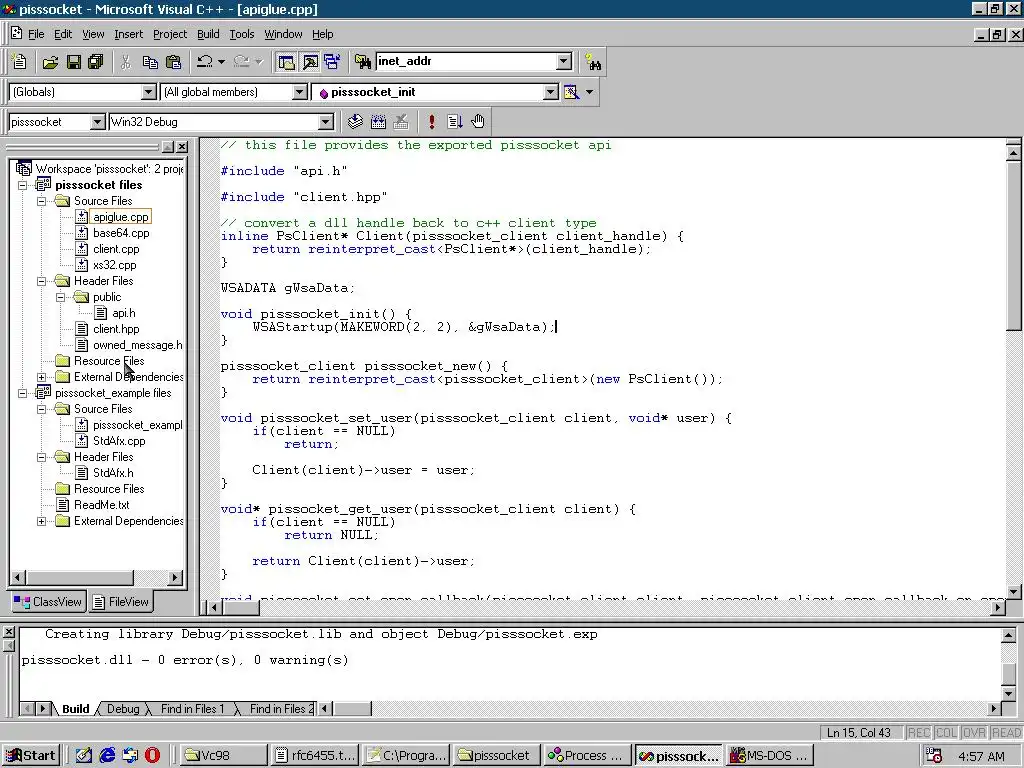Launch Internet Explorer from quick launch
Viewport: 1024px width, 768px height.
(106, 756)
